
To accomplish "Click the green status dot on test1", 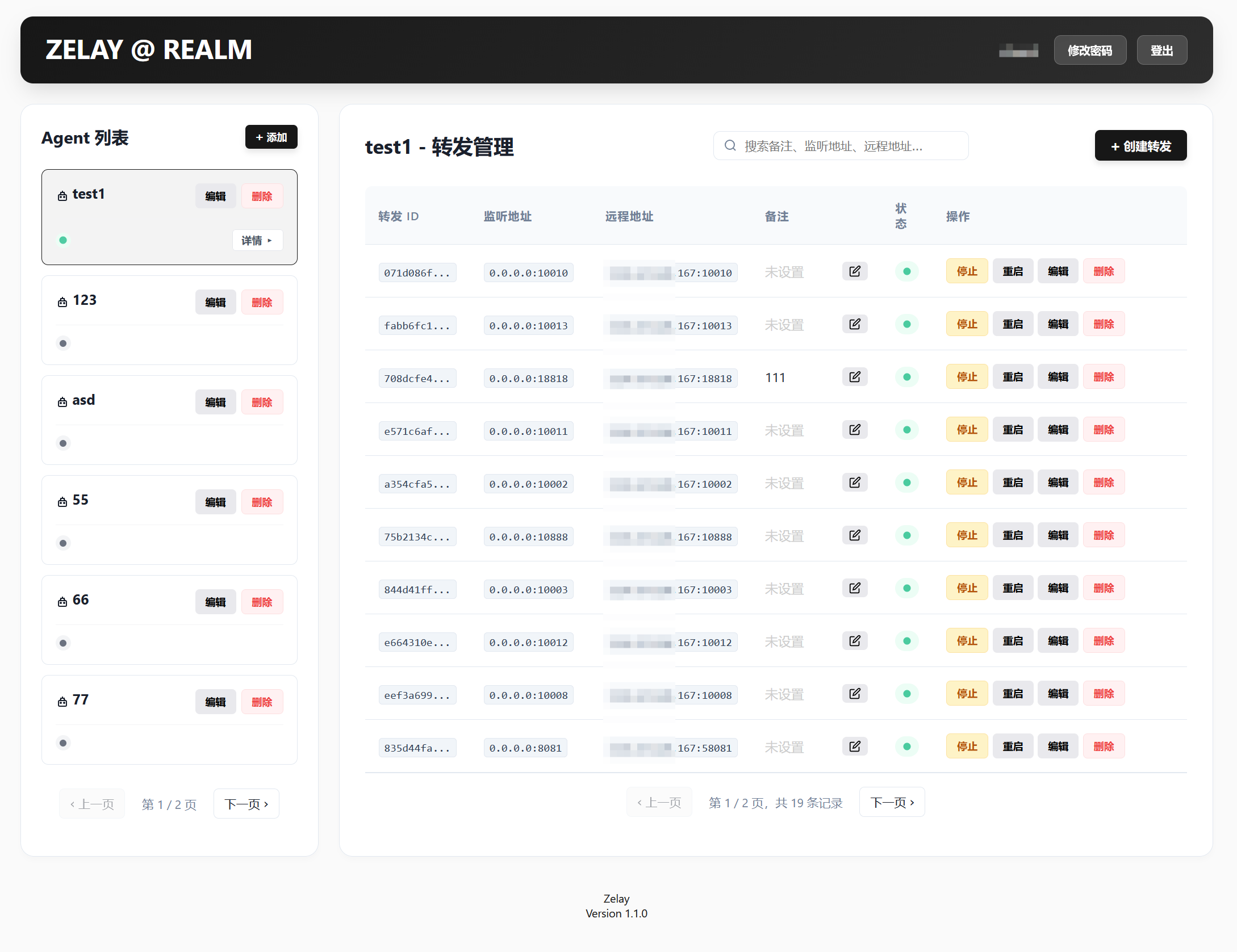I will pos(63,240).
